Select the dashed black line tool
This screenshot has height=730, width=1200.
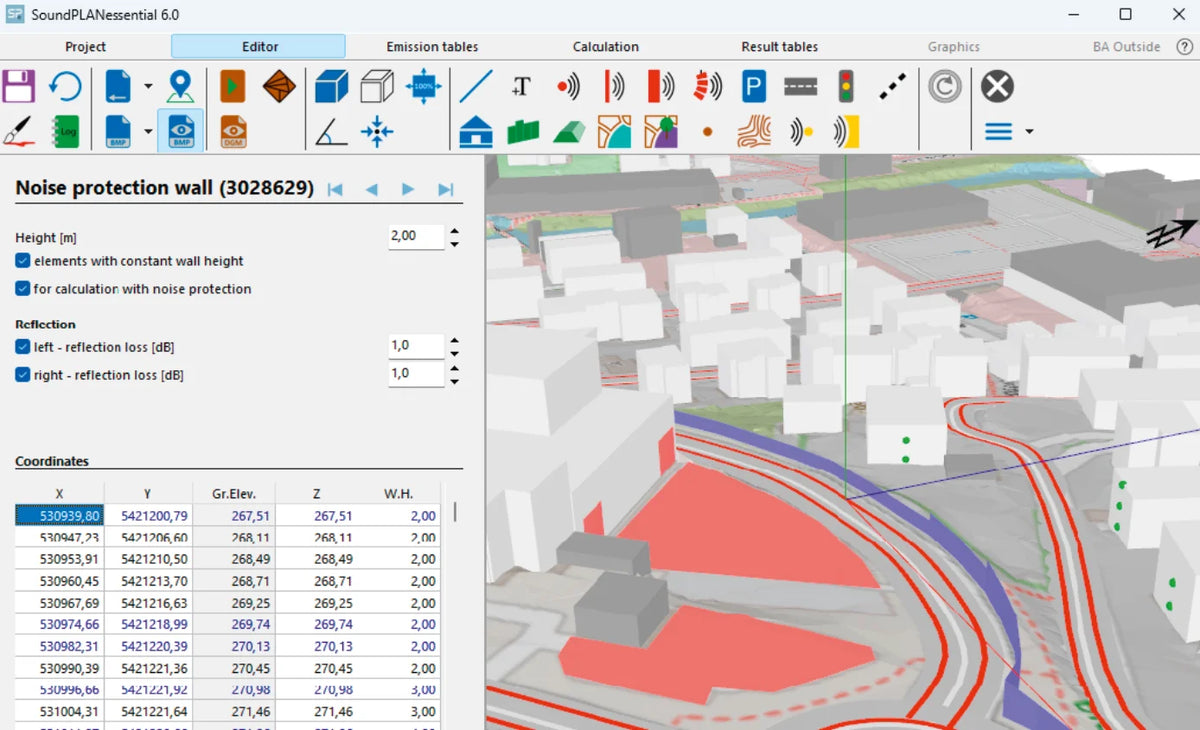(893, 87)
